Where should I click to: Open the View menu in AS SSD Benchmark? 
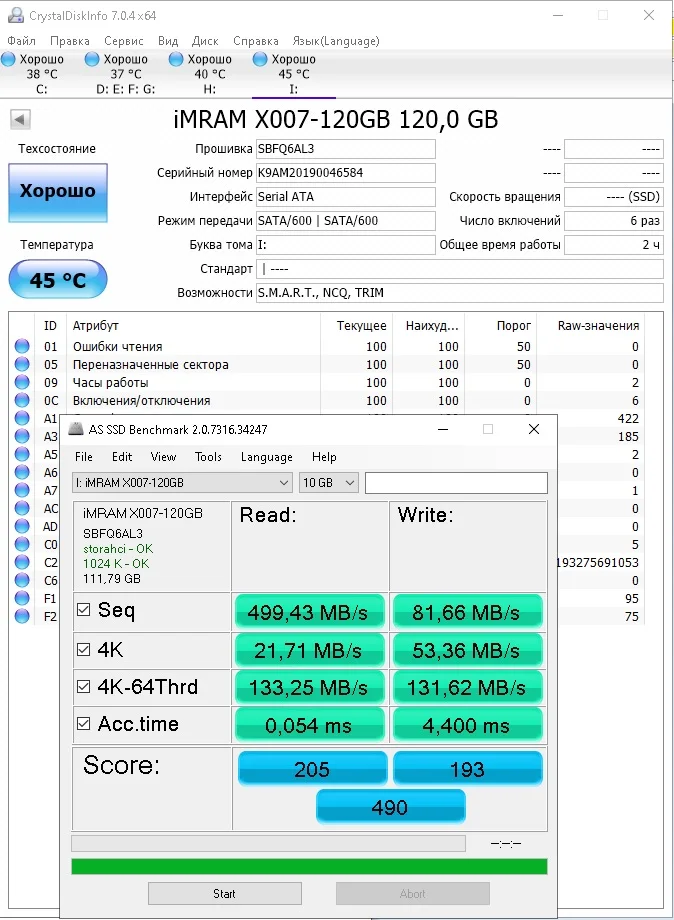(163, 456)
